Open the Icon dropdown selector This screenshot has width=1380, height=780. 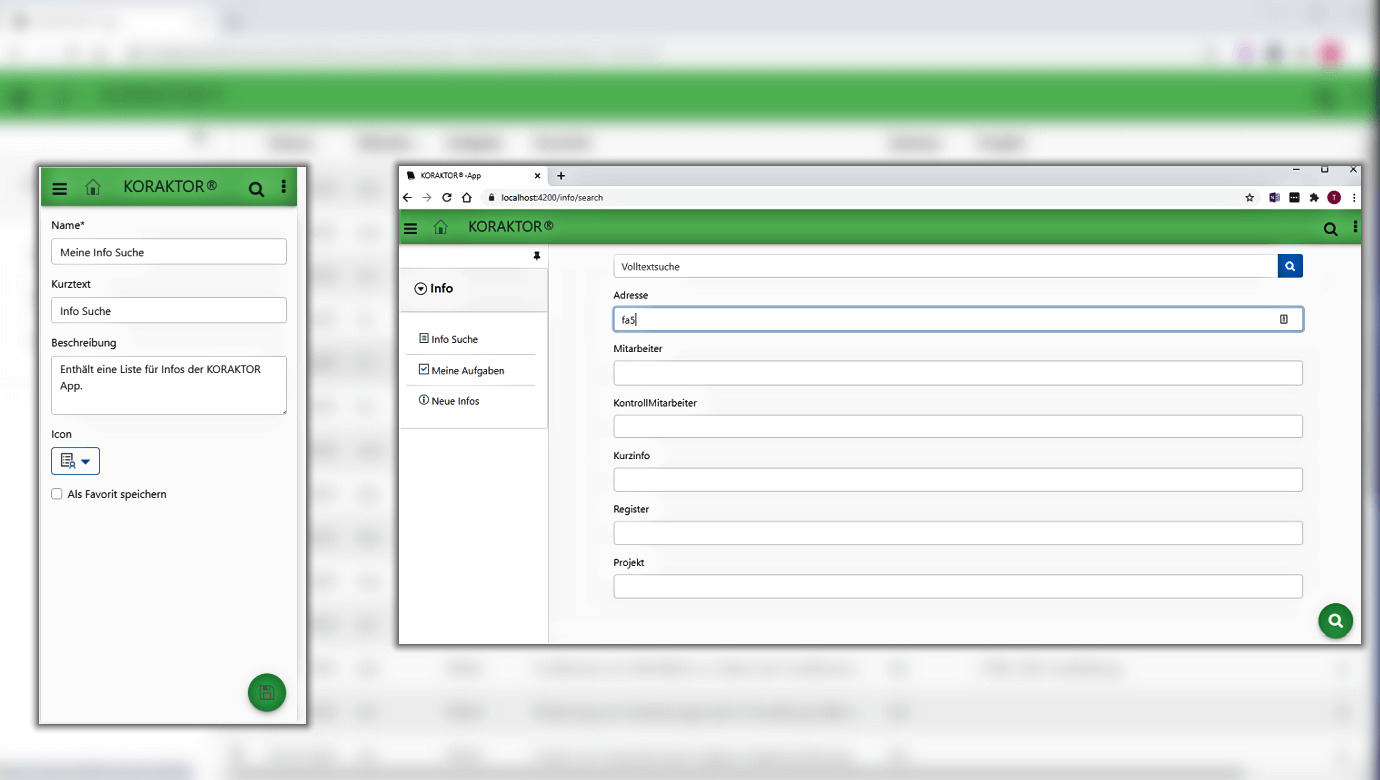75,461
